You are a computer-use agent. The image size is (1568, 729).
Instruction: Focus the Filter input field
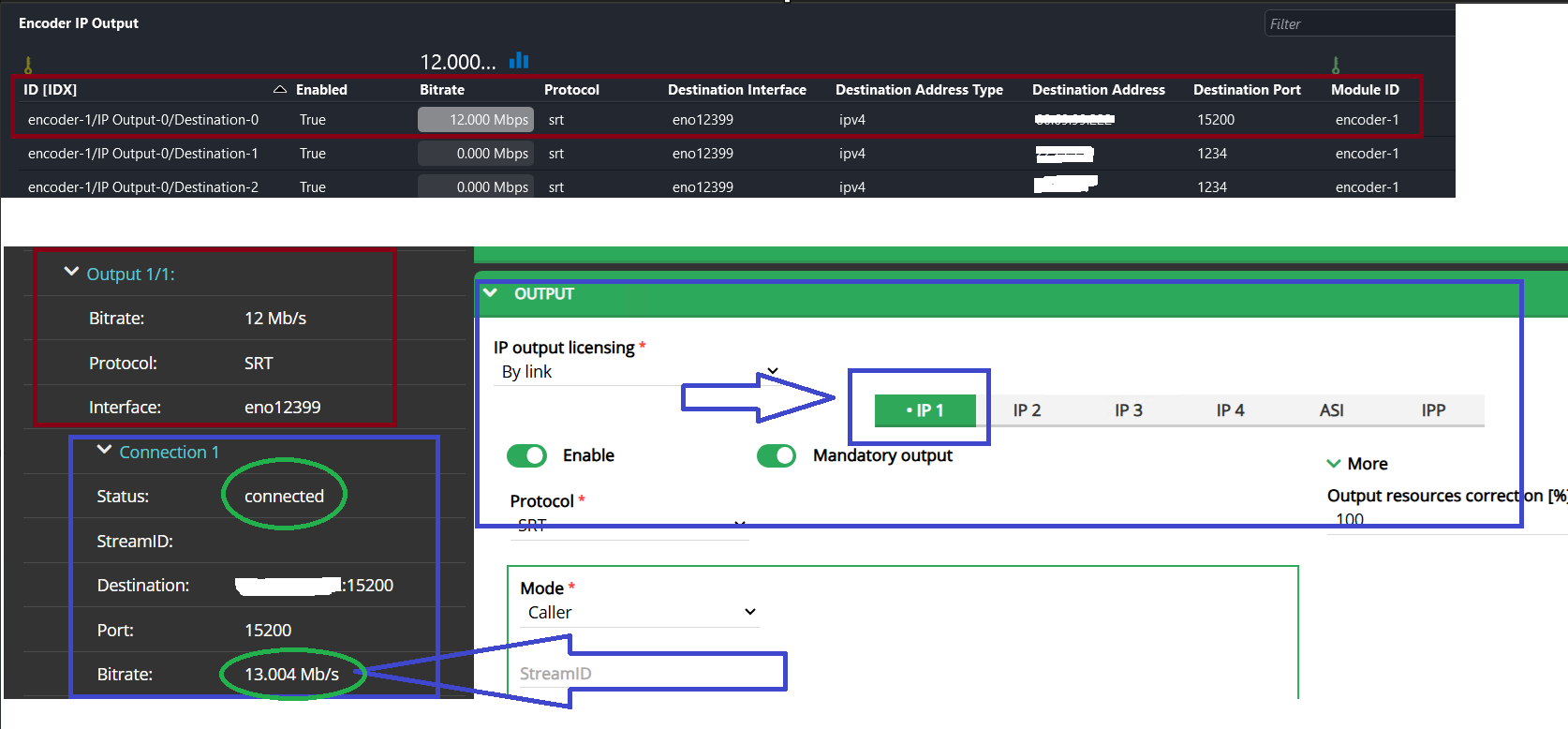pyautogui.click(x=1360, y=23)
